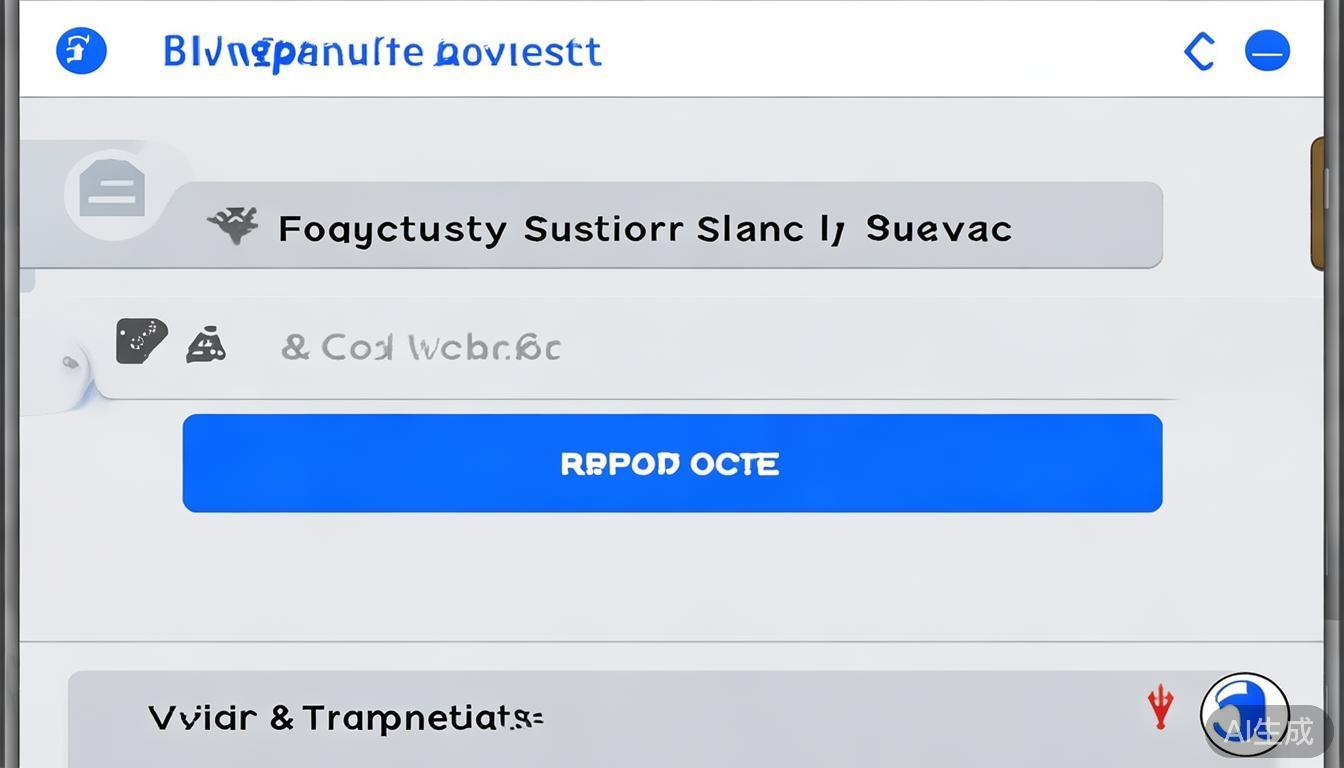Click the blue back chevron in header

coord(1199,51)
